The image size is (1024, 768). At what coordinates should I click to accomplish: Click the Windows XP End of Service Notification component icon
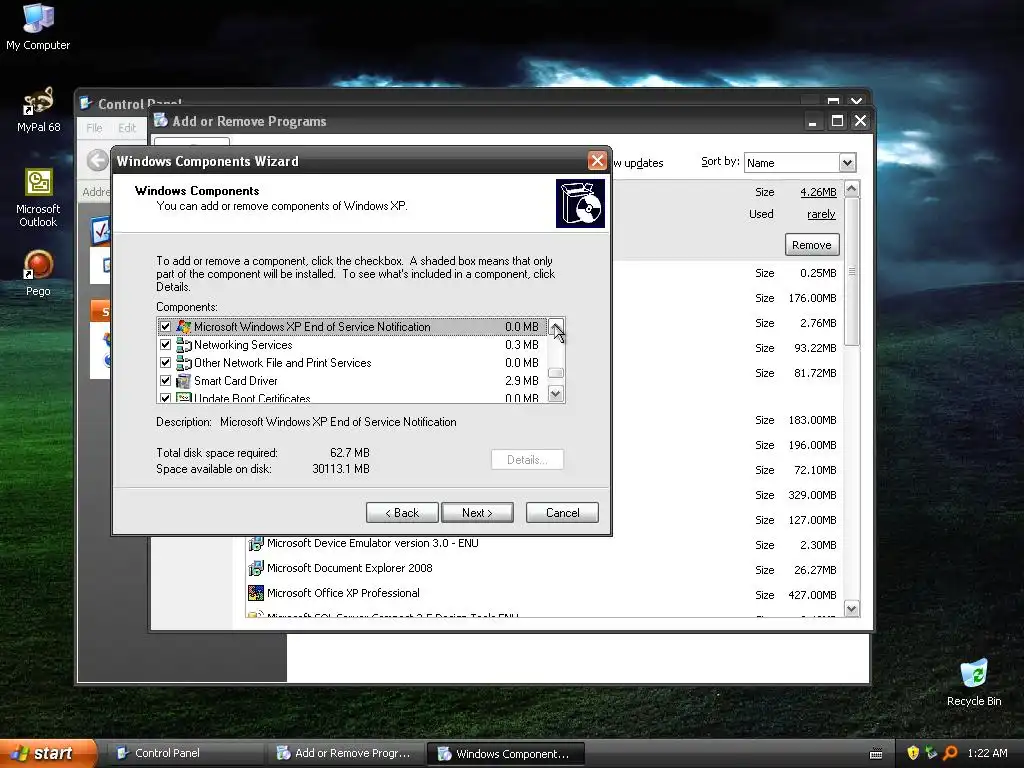(184, 327)
